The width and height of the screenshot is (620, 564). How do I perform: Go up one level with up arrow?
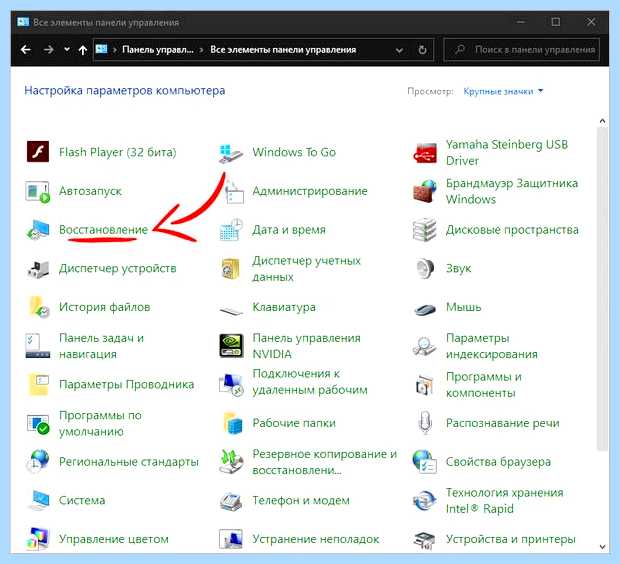[83, 50]
